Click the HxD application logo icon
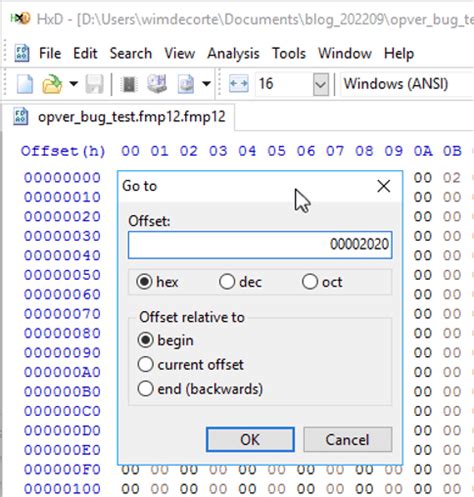 point(20,19)
